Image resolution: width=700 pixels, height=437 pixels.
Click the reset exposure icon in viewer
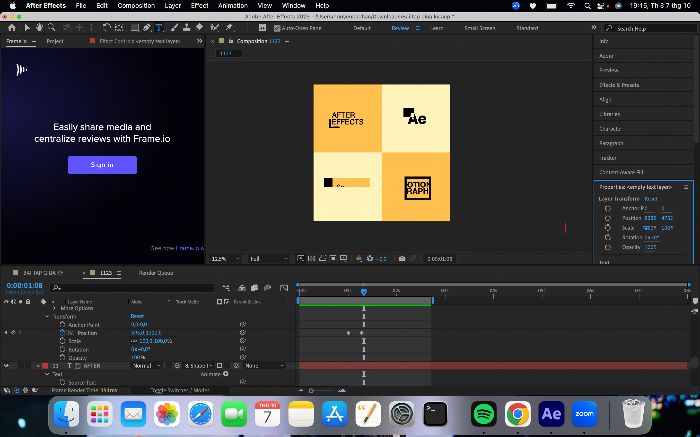tap(370, 258)
